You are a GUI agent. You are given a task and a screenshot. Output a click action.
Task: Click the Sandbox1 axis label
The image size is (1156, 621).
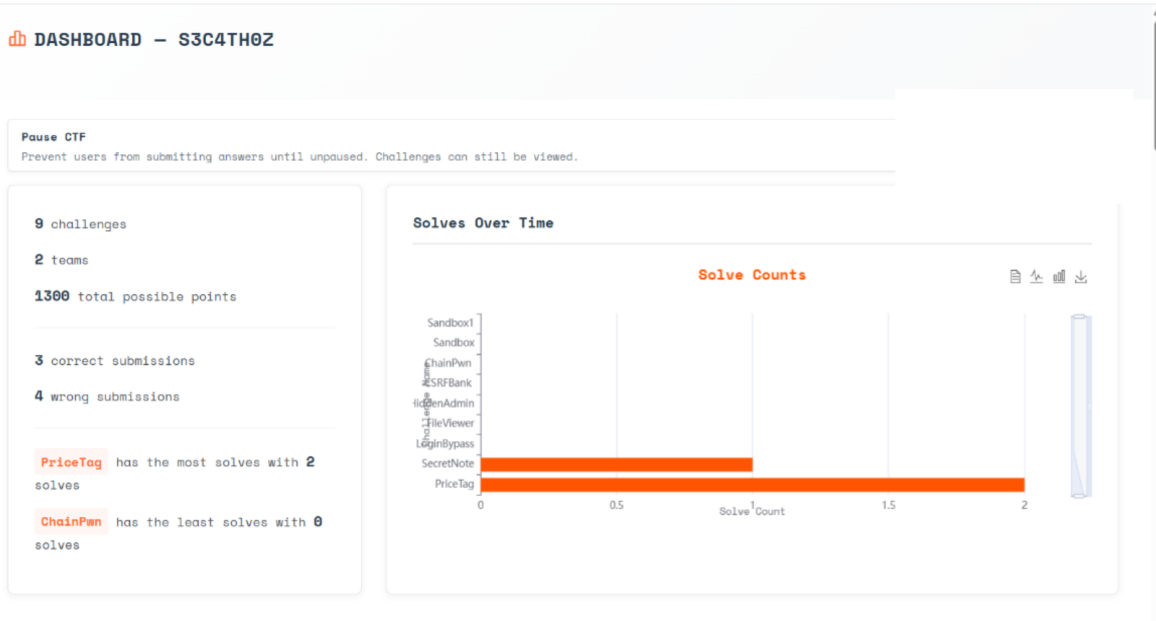click(x=450, y=322)
